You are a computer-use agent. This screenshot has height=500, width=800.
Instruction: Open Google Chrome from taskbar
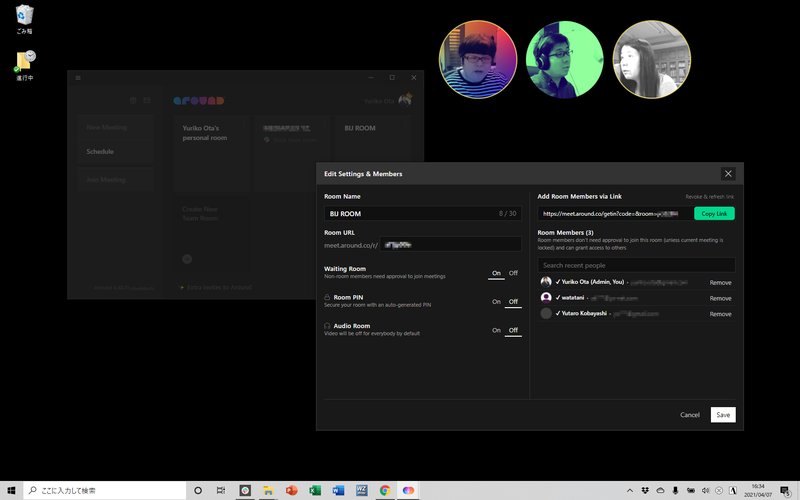[385, 490]
